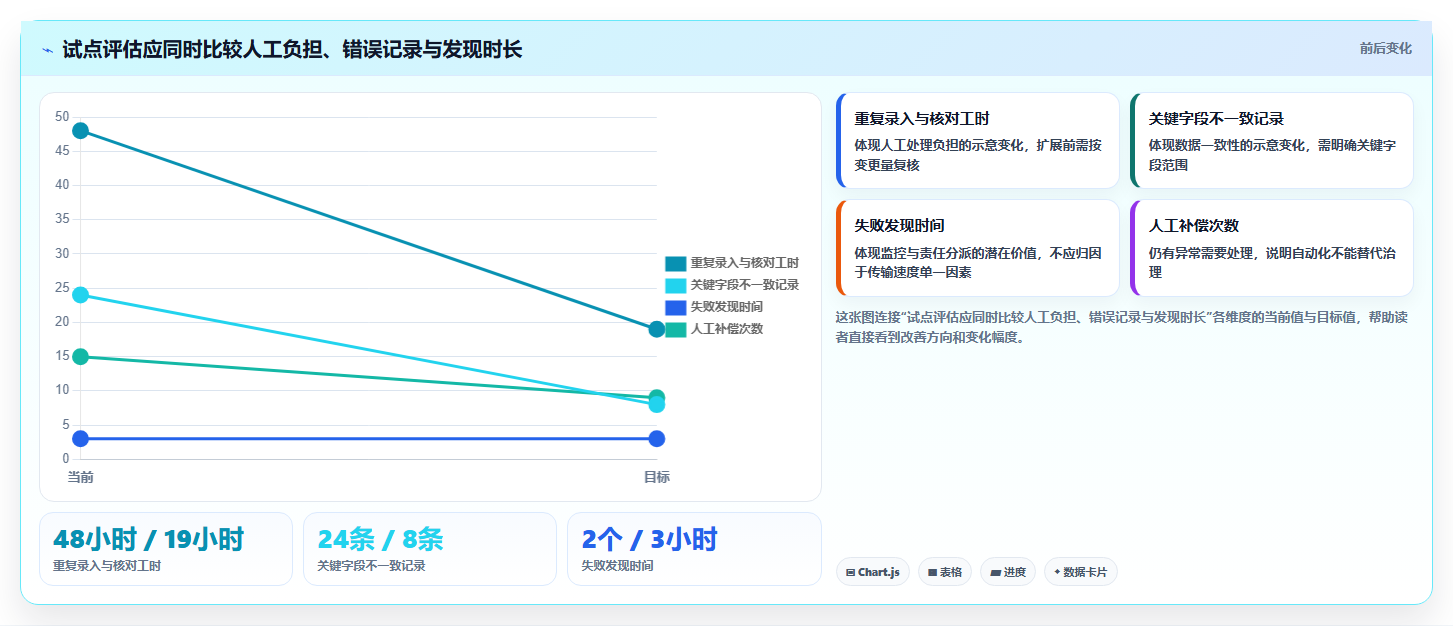The image size is (1453, 626).
Task: Click the 前后变化 label in header
Action: pos(1385,48)
